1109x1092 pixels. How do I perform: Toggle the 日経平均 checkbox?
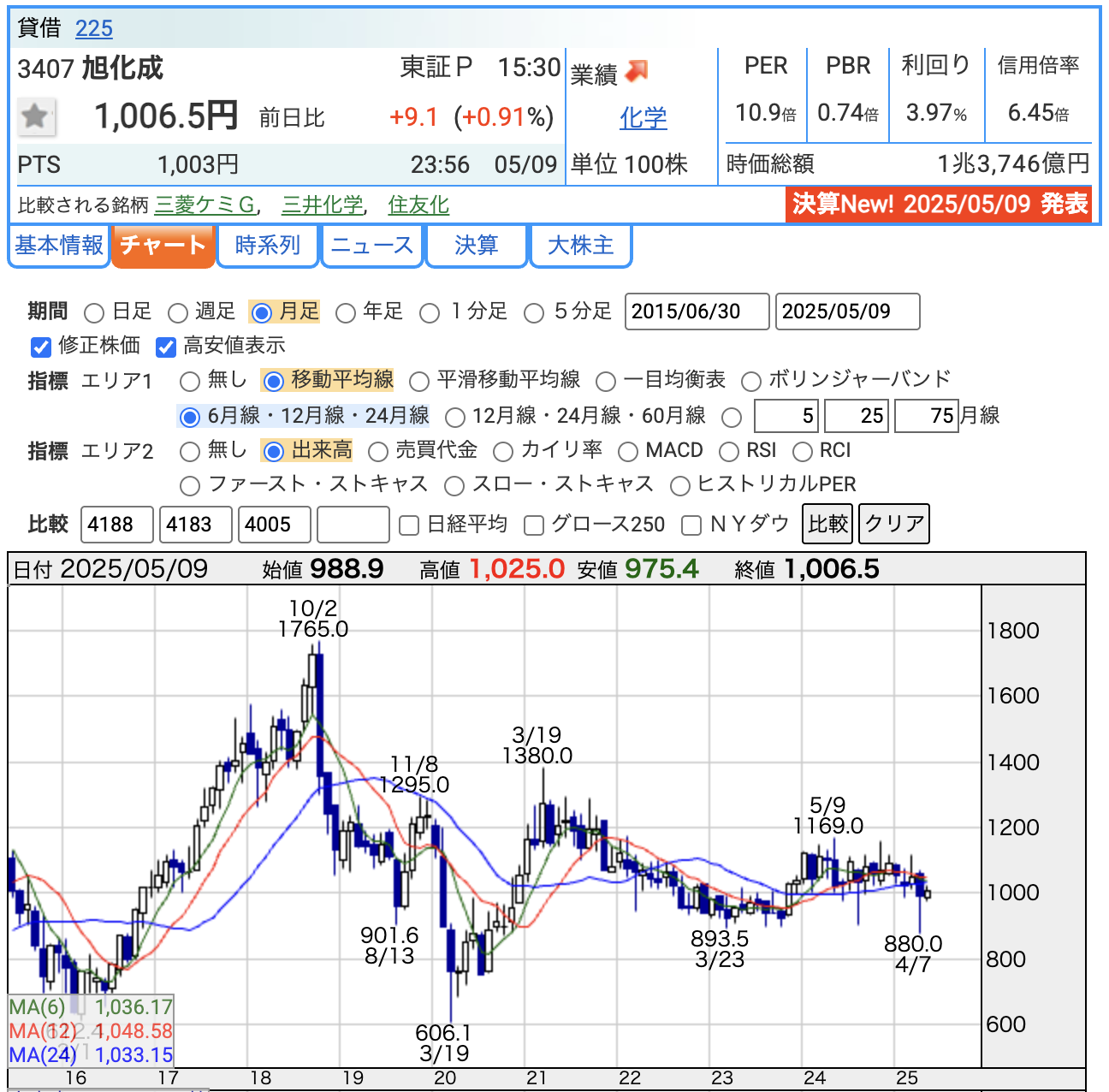(x=409, y=525)
